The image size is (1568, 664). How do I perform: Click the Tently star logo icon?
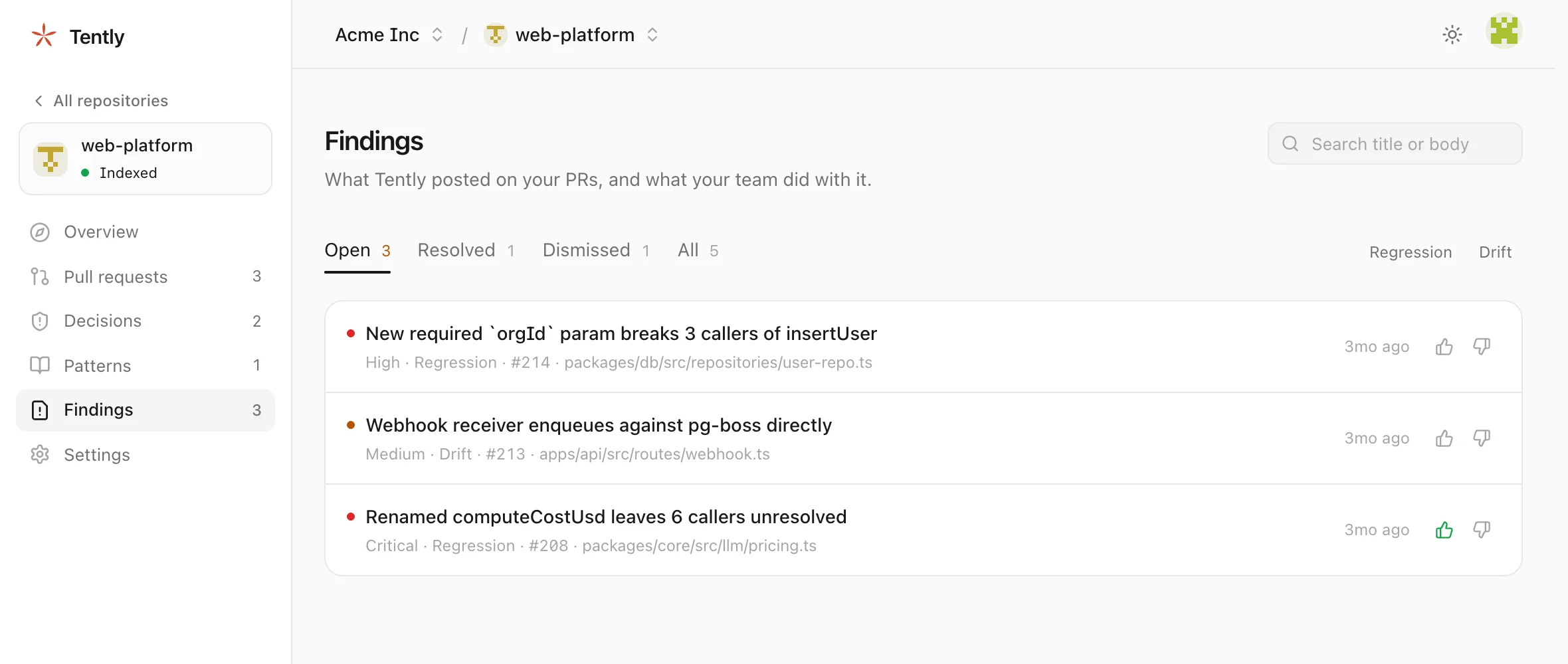(x=44, y=36)
